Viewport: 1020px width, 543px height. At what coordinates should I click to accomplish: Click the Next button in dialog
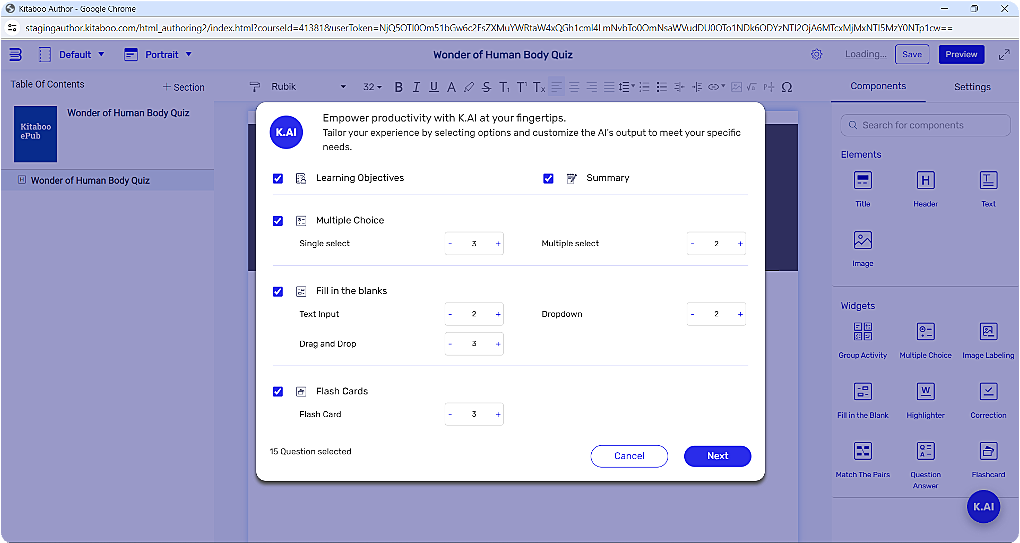point(717,456)
